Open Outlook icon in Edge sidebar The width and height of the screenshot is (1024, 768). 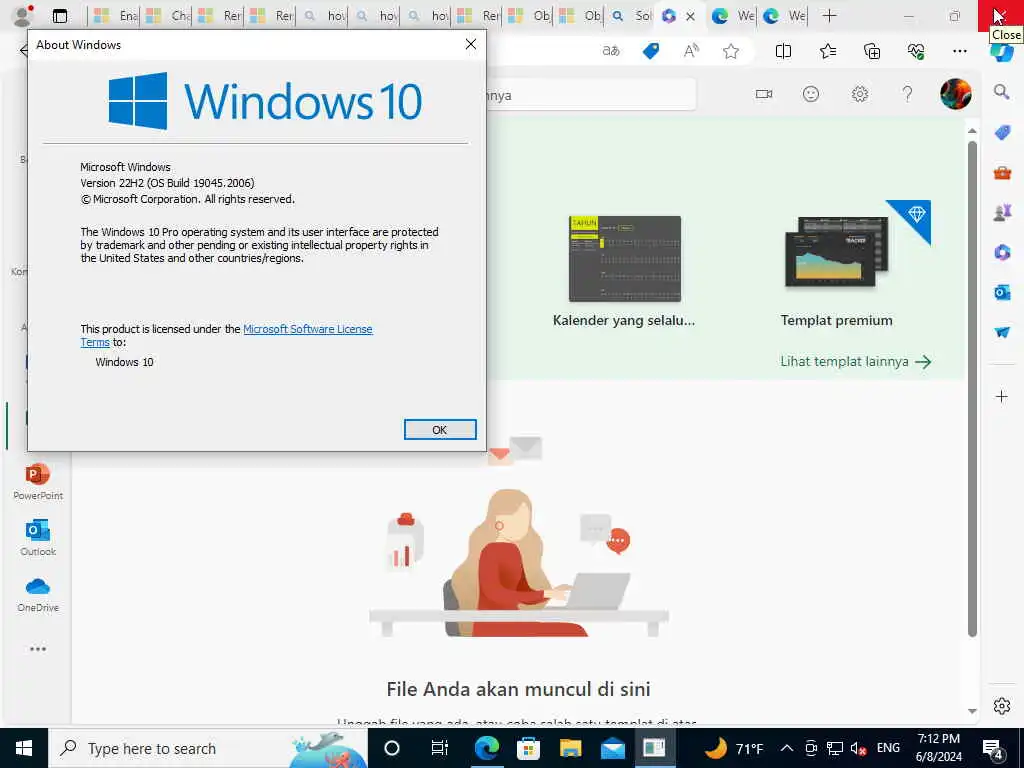coord(1002,292)
